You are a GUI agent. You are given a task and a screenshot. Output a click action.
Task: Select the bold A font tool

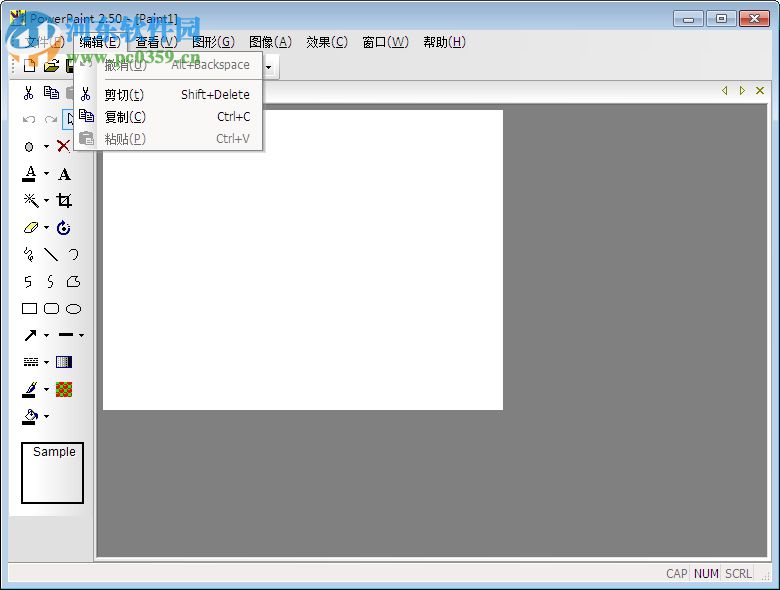click(x=64, y=174)
